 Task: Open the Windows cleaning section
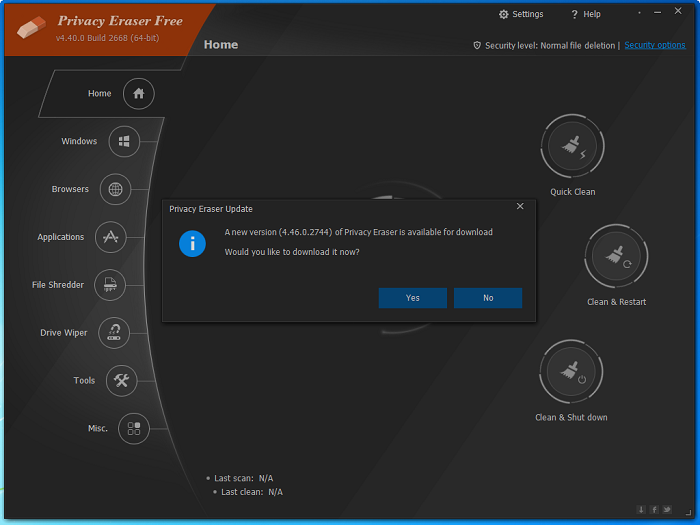[124, 142]
